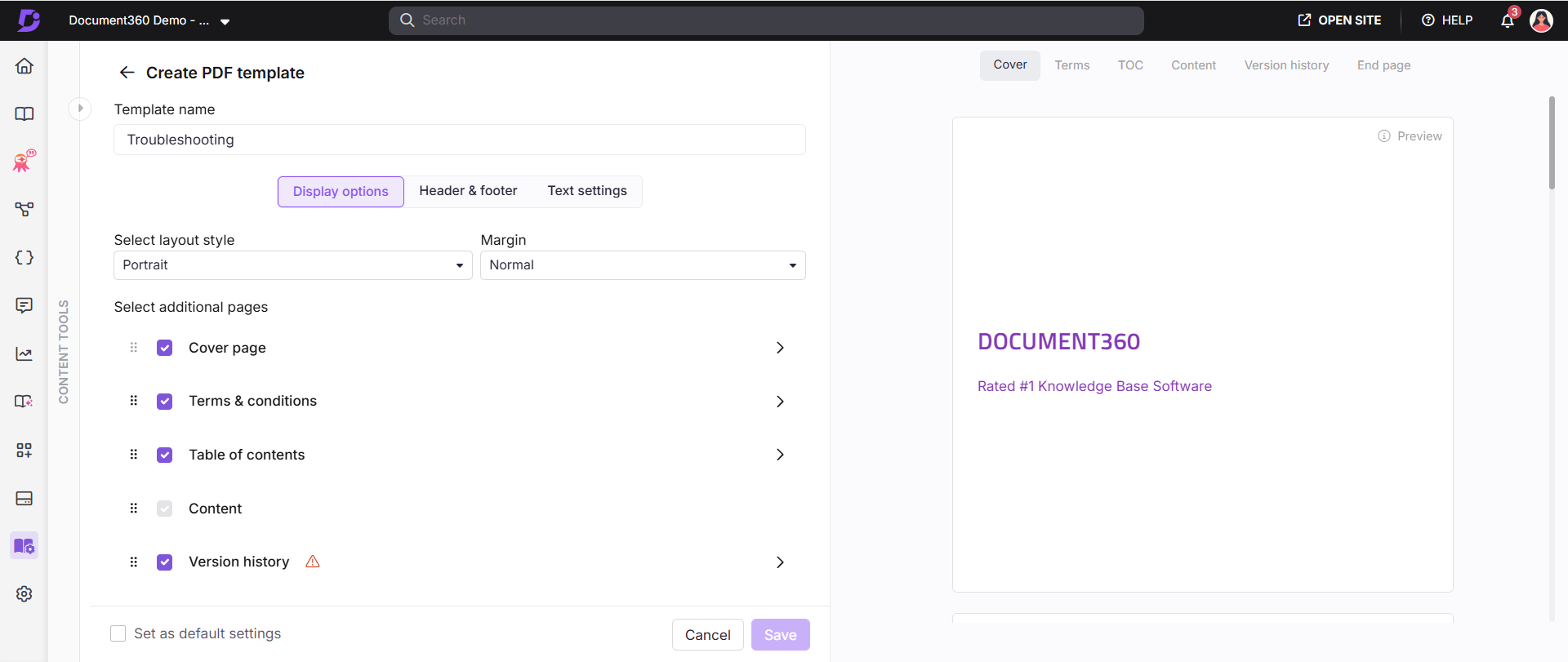Click the disabled Content checkbox
The height and width of the screenshot is (662, 1568).
tap(165, 509)
